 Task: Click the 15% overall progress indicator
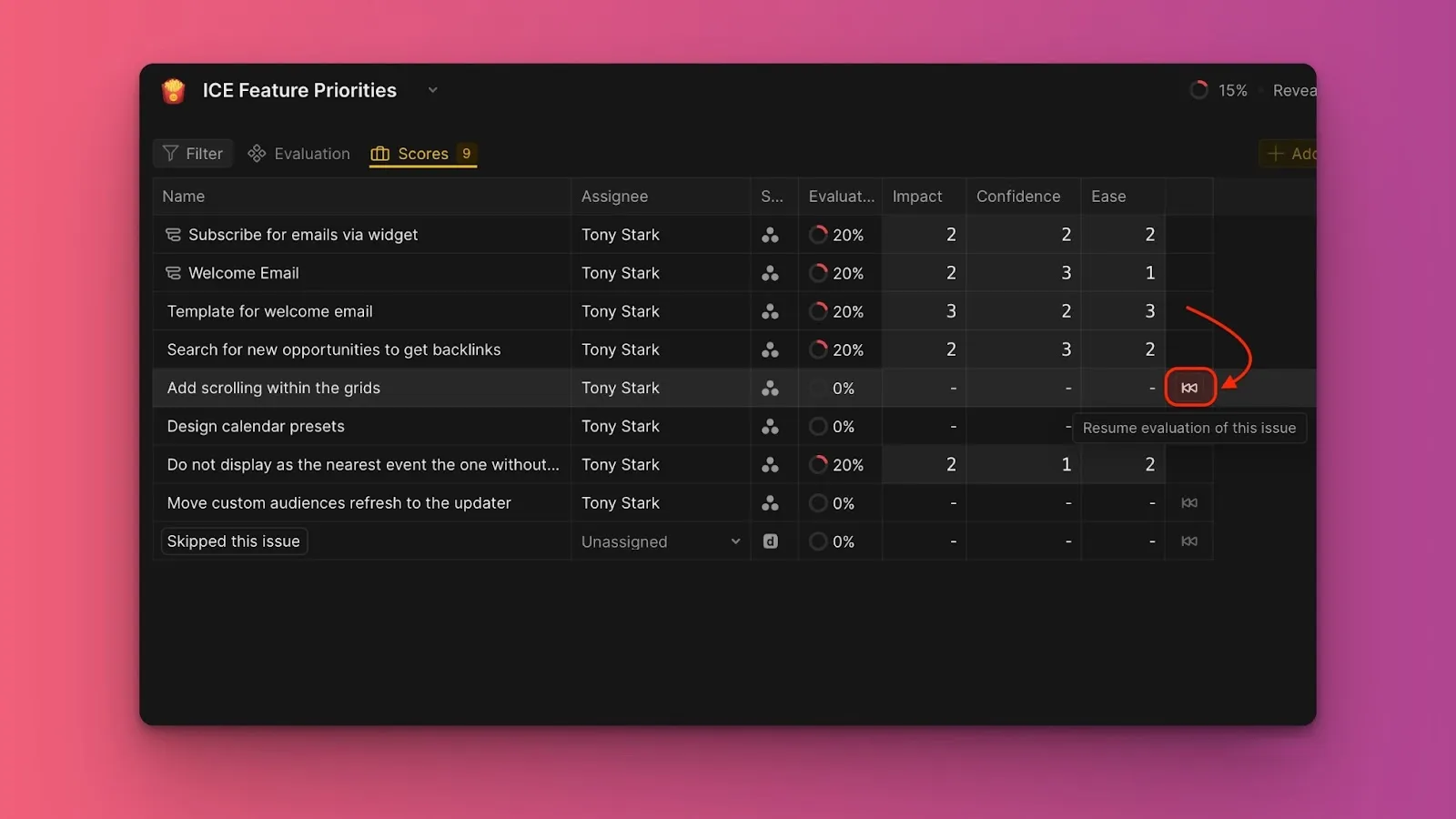1218,90
